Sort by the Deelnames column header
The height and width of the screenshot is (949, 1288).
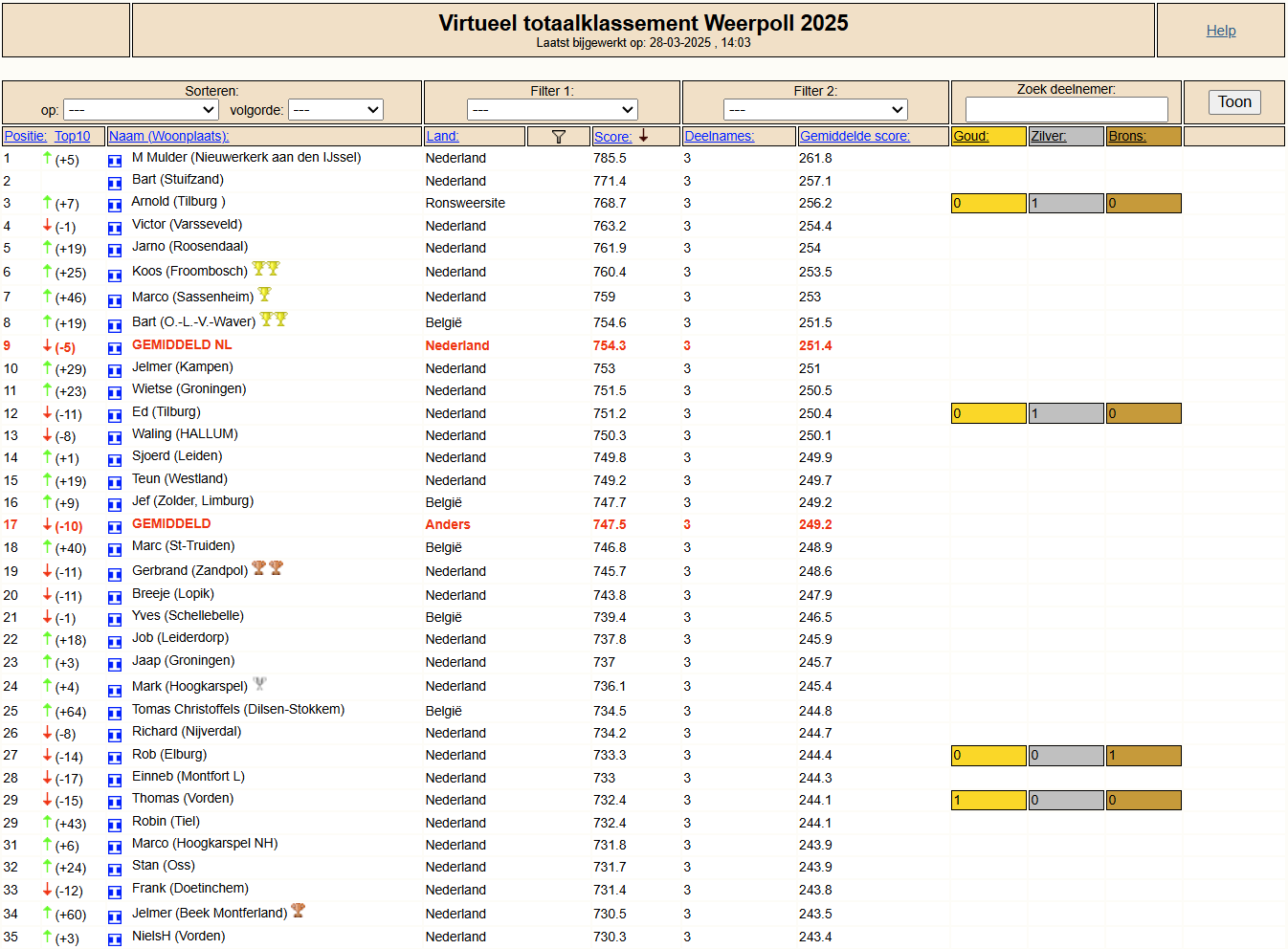(x=720, y=137)
